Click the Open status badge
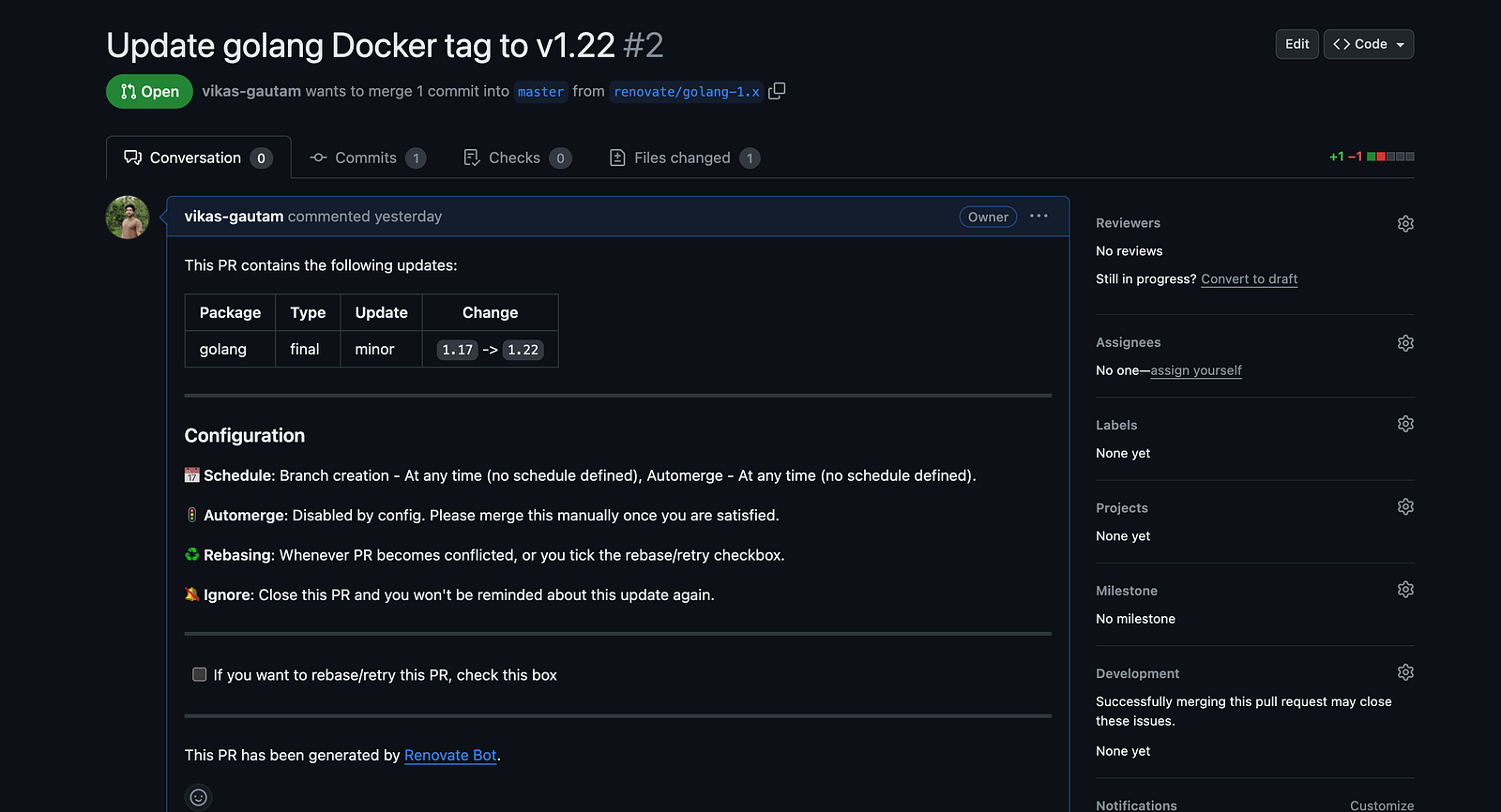This screenshot has height=812, width=1501. click(x=149, y=91)
